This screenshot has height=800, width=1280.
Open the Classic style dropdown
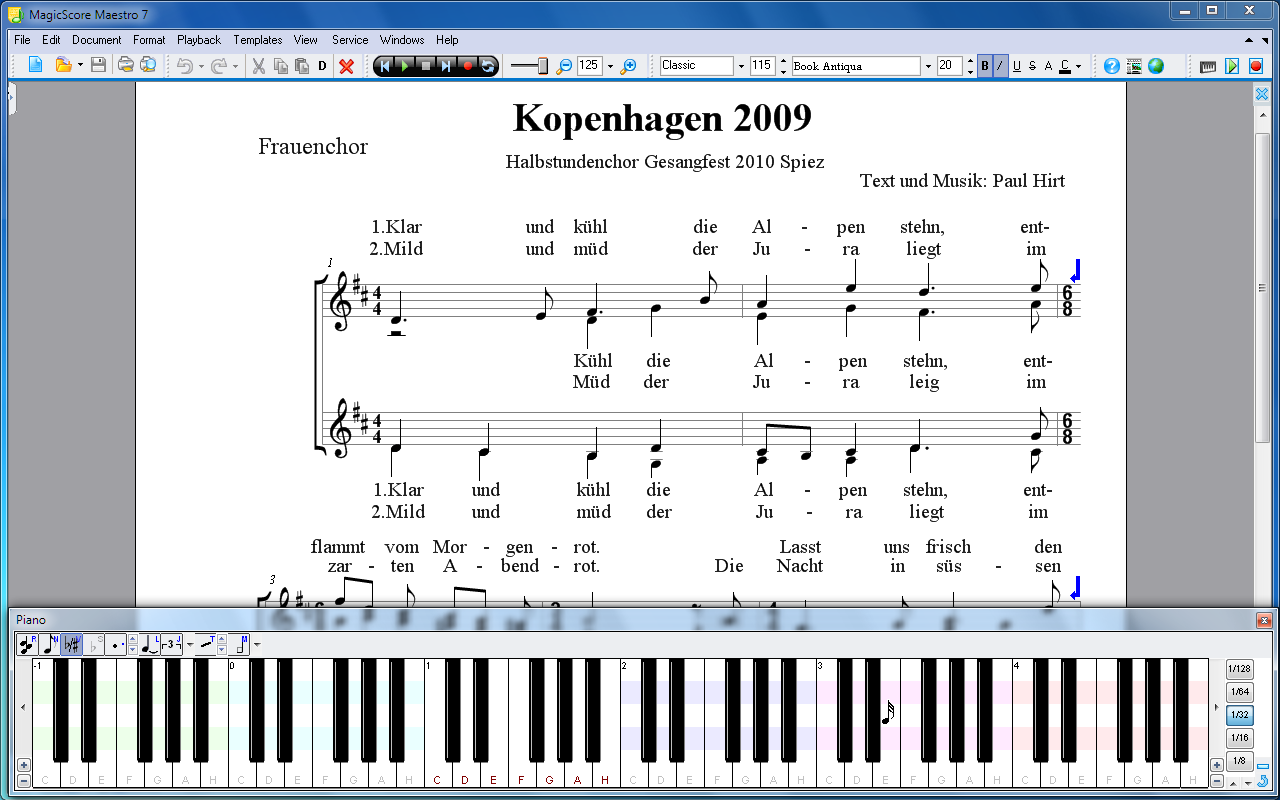(741, 65)
